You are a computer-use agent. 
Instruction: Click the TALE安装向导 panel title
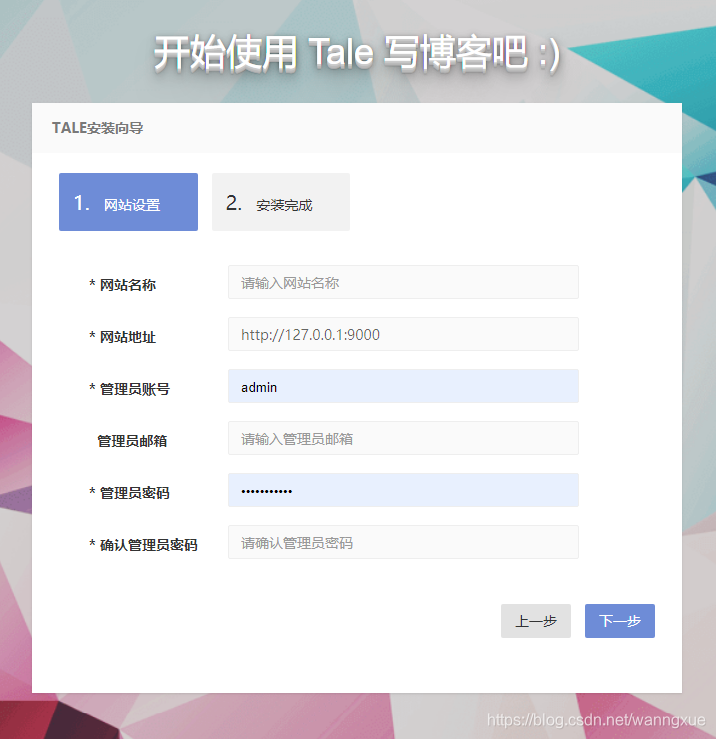coord(98,128)
